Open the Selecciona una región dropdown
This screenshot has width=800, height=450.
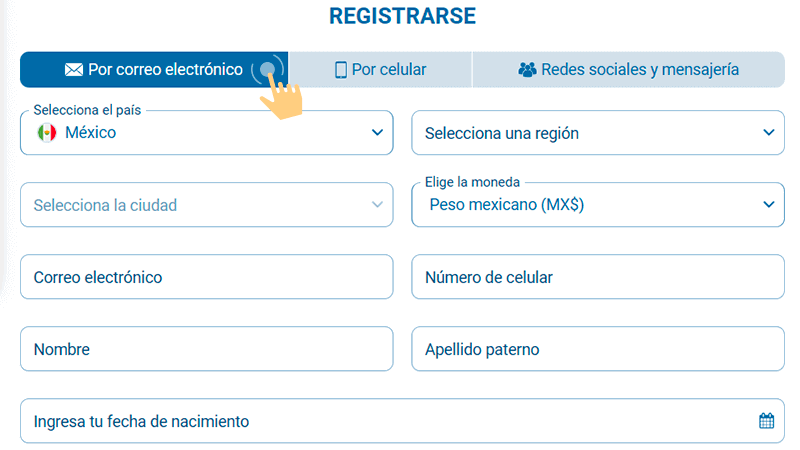click(x=597, y=133)
